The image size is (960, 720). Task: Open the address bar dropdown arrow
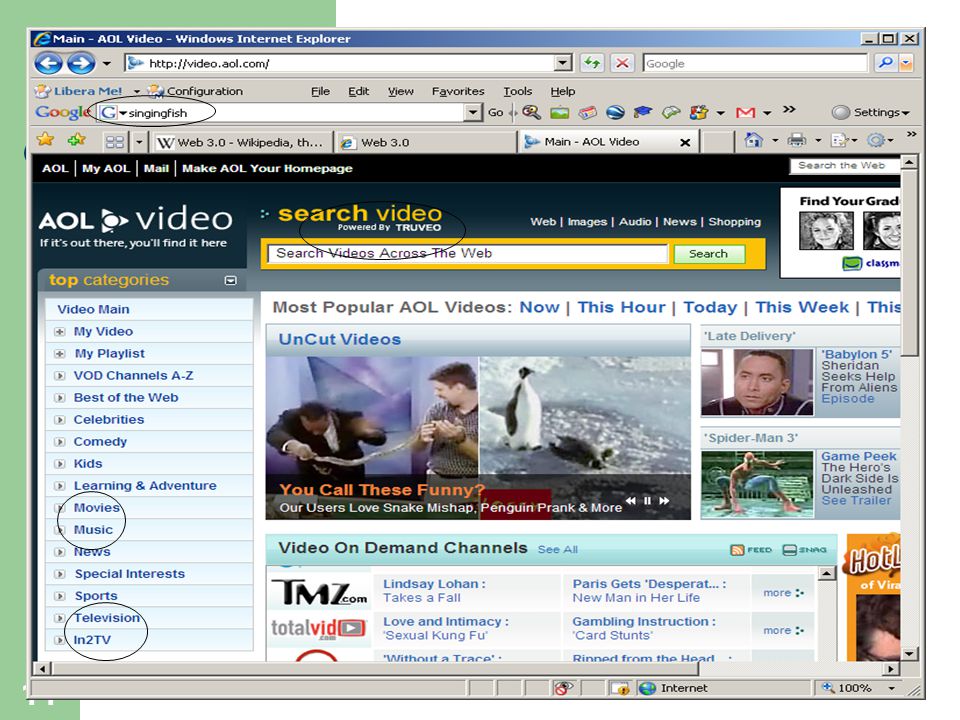pyautogui.click(x=563, y=62)
